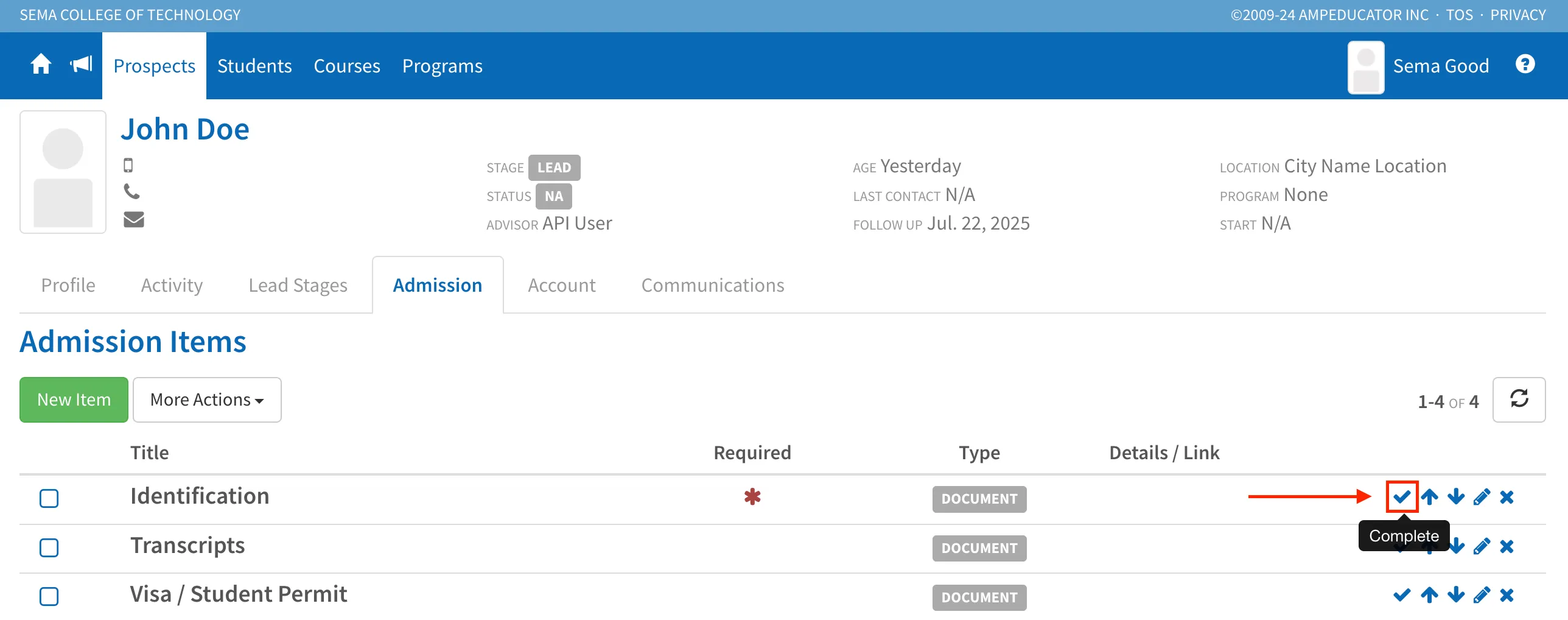Move Visa / Student Permit down

pos(1456,595)
